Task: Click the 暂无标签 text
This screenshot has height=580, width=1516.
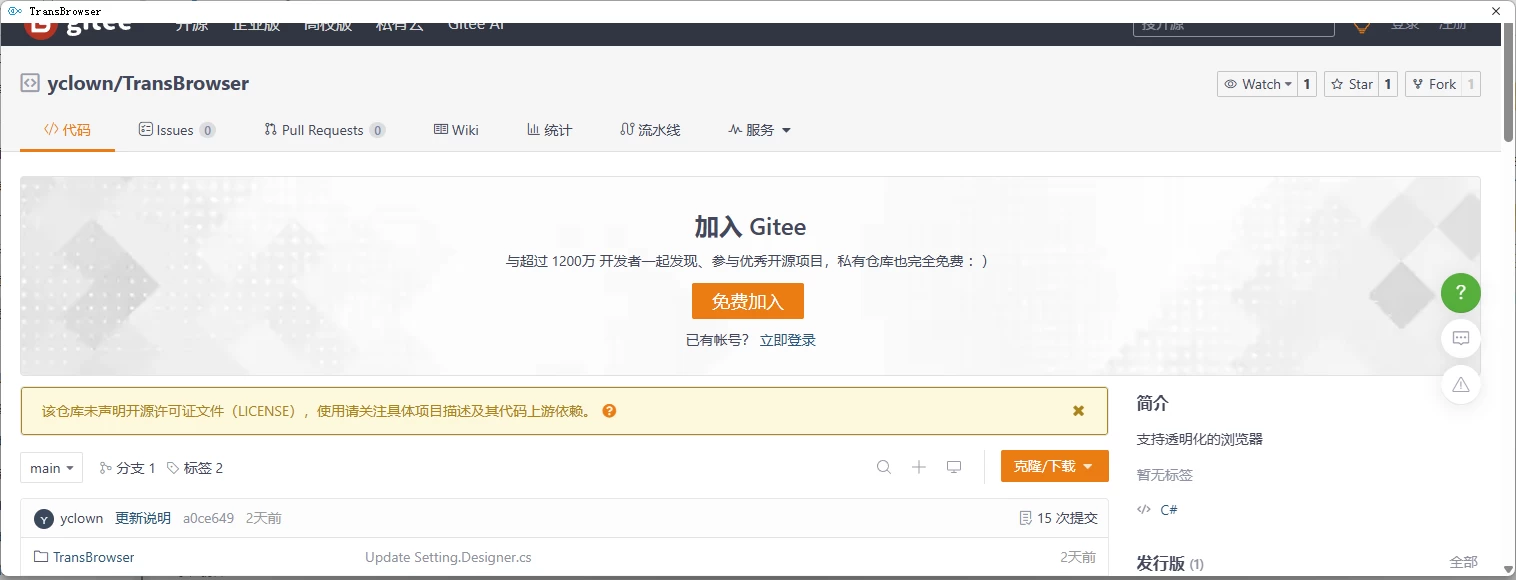Action: 1165,475
